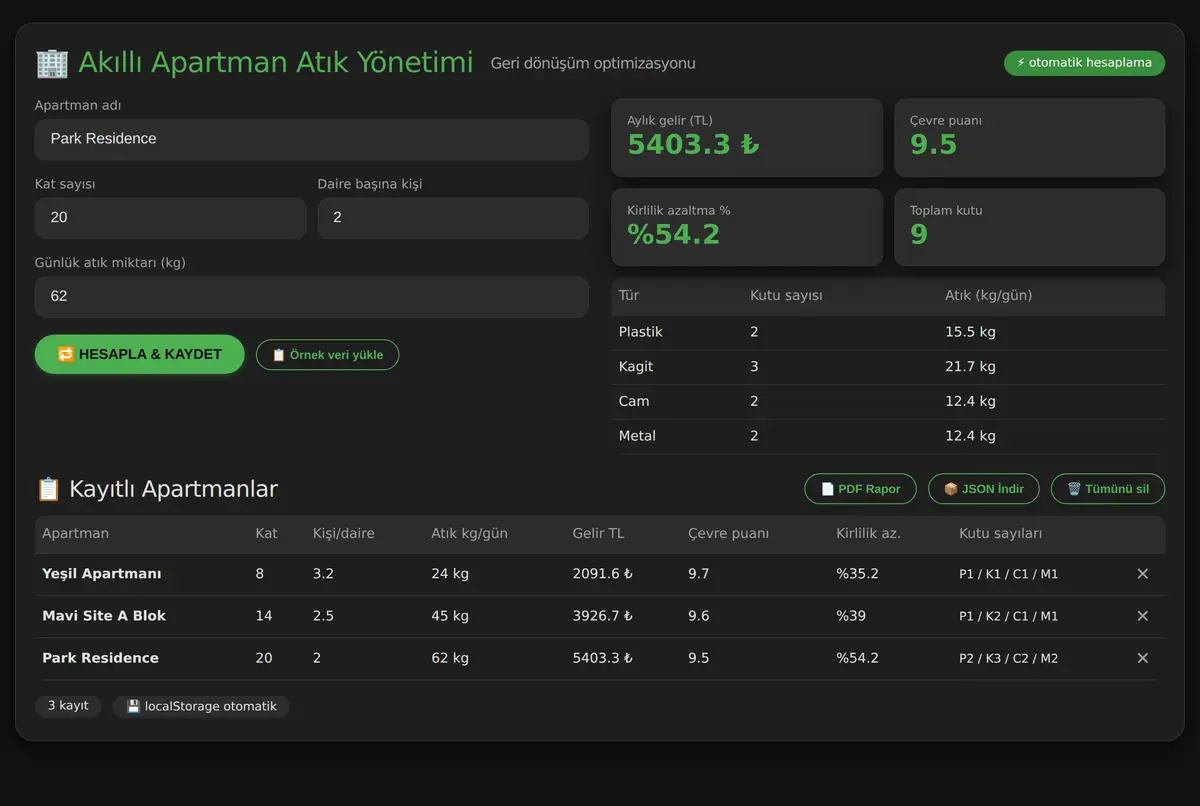Click the building icon in the title

click(x=52, y=63)
